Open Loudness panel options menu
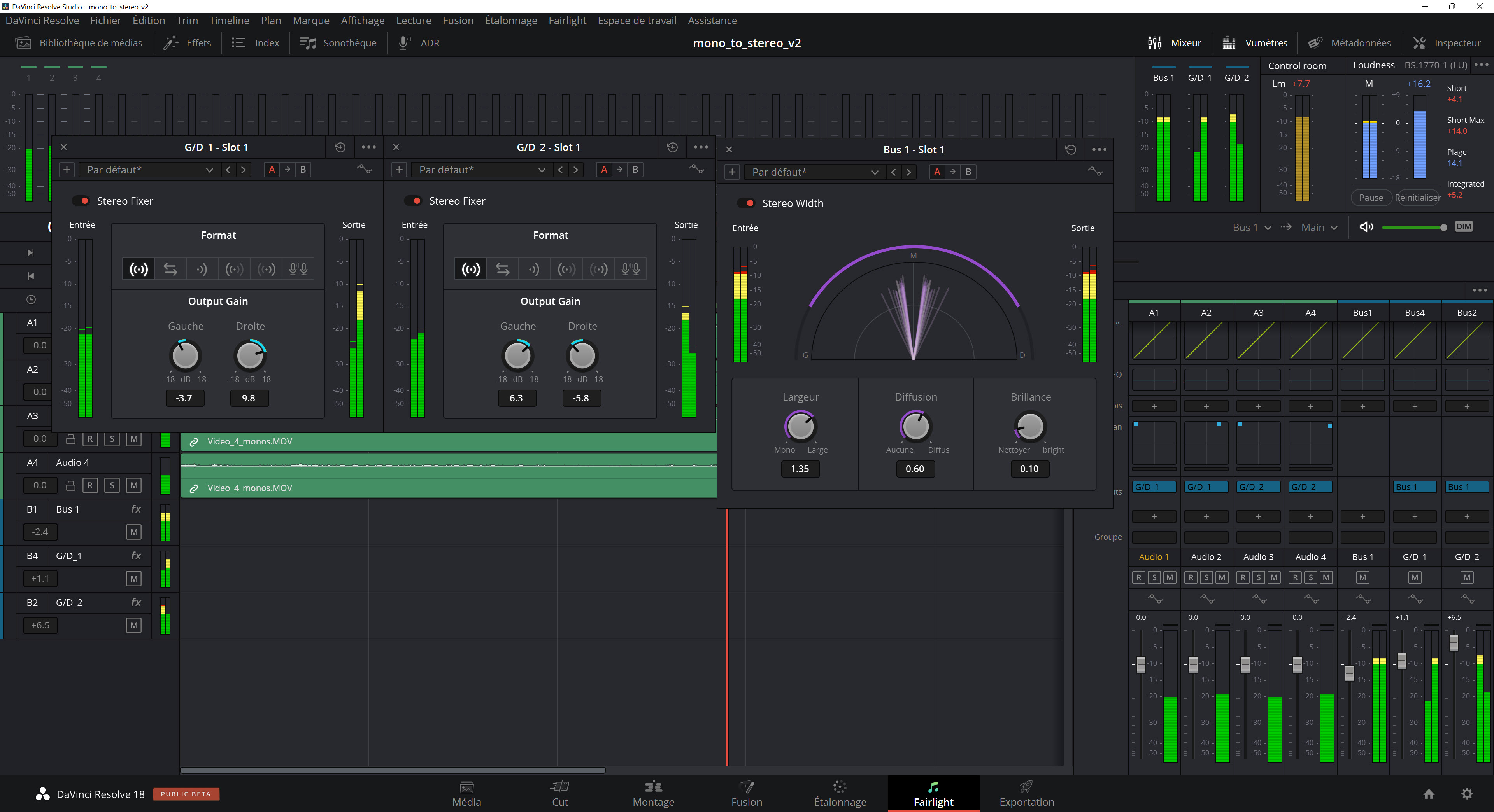Image resolution: width=1494 pixels, height=812 pixels. pos(1481,65)
